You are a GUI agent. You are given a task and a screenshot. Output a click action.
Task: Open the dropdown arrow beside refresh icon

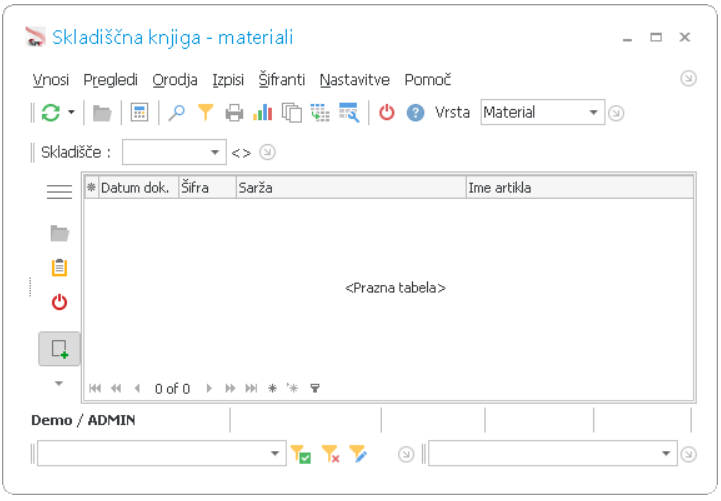tap(71, 112)
